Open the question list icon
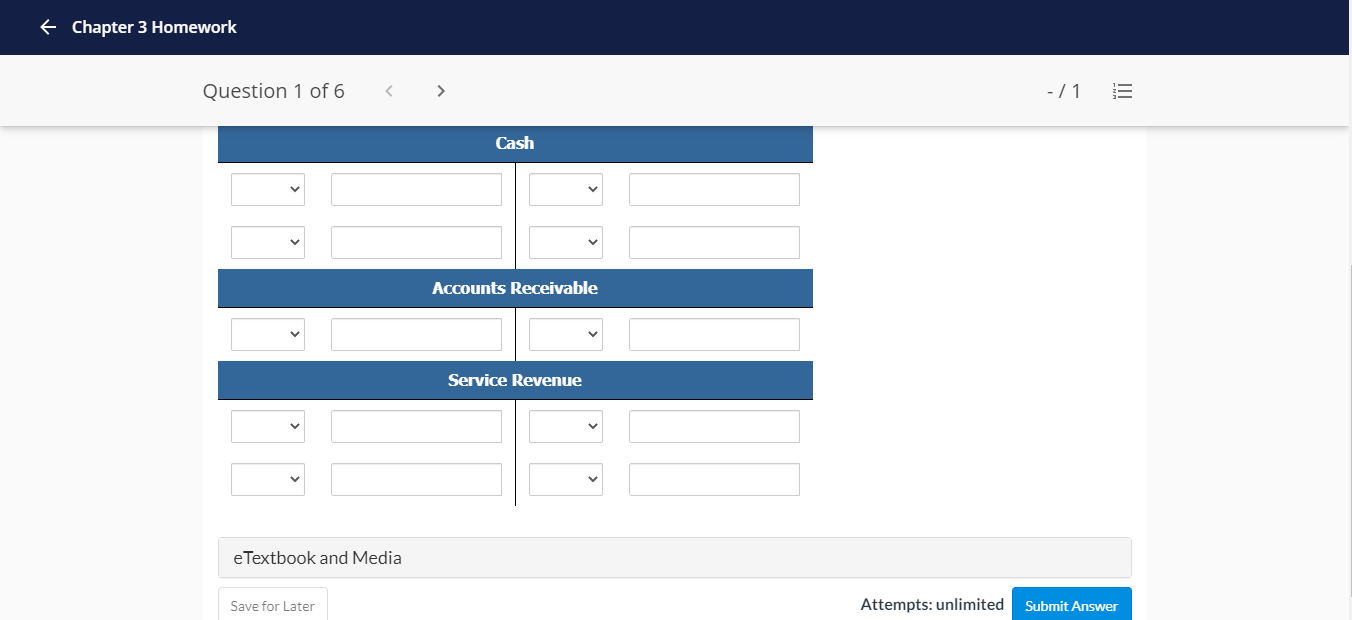The image size is (1352, 620). 1122,91
